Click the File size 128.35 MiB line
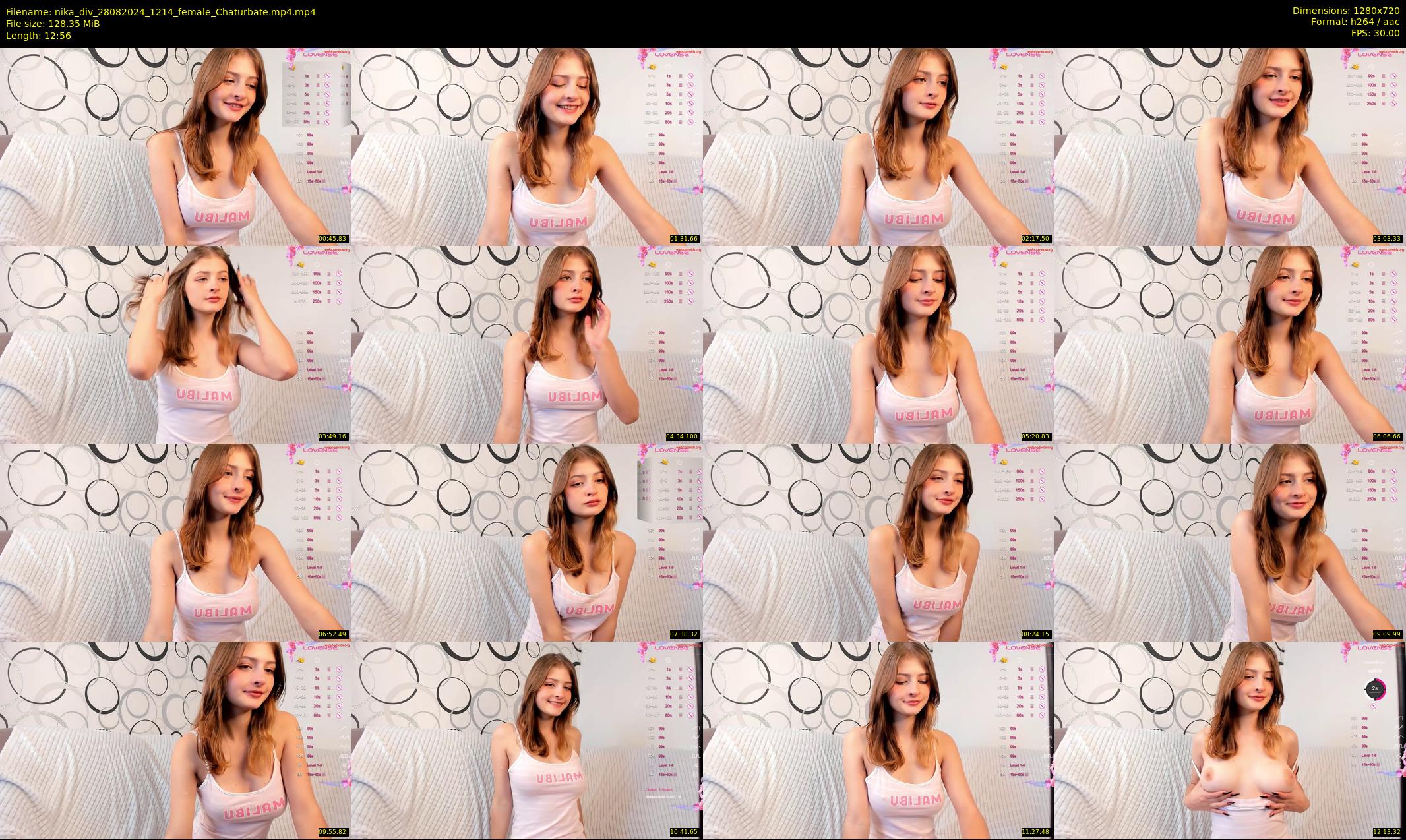This screenshot has height=840, width=1406. pos(53,23)
